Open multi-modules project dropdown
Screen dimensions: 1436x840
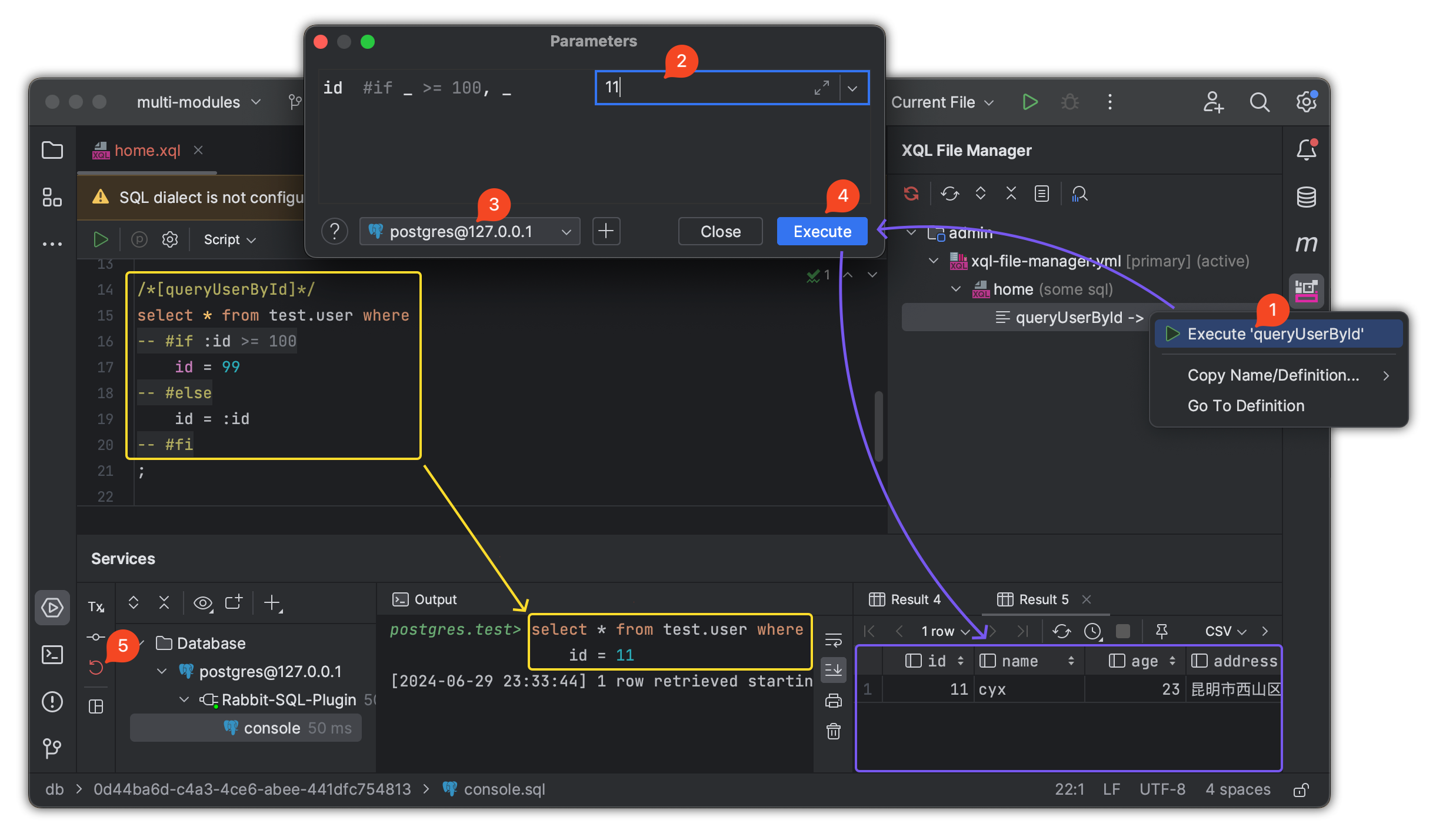pyautogui.click(x=198, y=102)
